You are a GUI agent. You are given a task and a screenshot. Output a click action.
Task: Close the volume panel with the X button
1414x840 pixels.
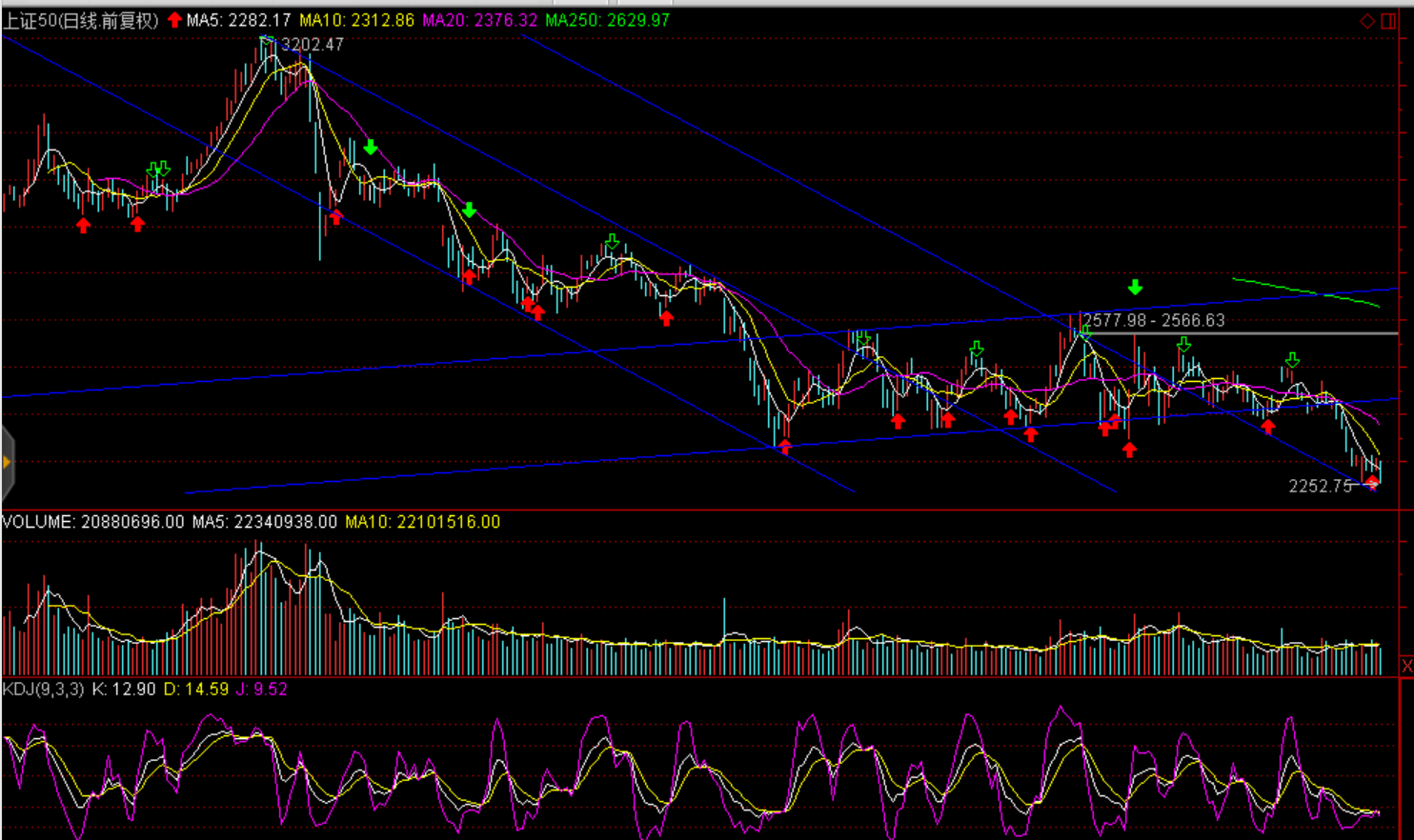click(1406, 666)
